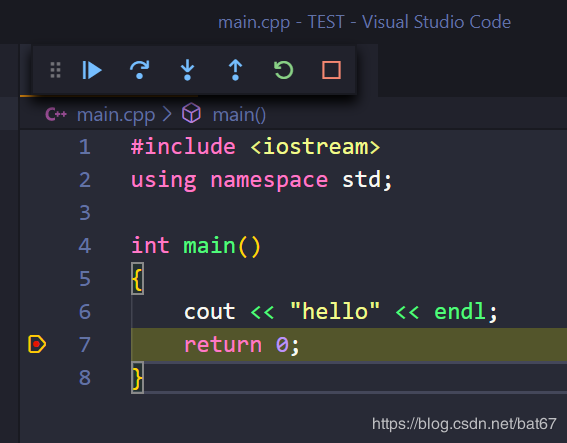Click the Step Into arrow icon
The height and width of the screenshot is (443, 567).
(x=187, y=70)
